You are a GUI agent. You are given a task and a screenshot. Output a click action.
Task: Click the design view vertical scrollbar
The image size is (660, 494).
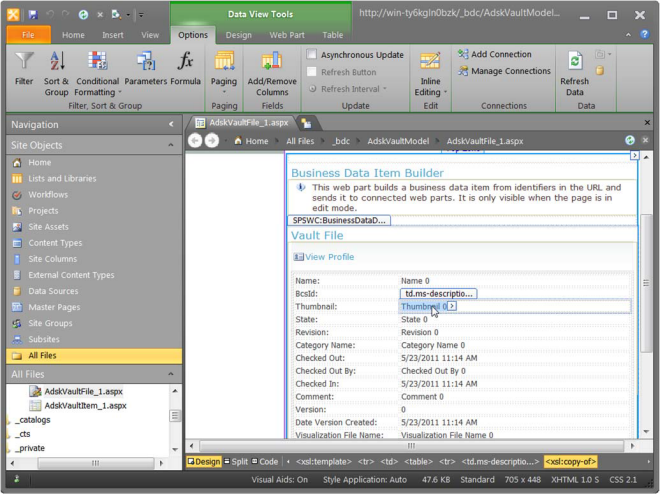646,284
